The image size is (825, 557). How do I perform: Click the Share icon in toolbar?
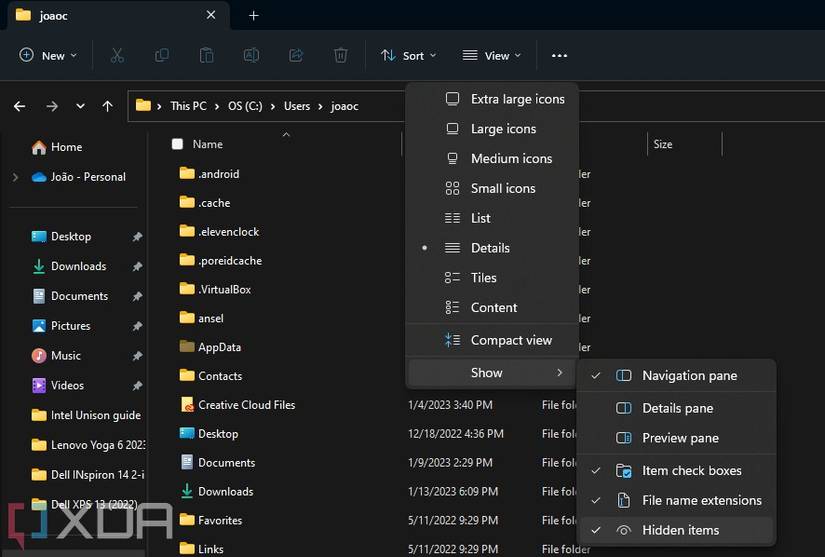(296, 56)
